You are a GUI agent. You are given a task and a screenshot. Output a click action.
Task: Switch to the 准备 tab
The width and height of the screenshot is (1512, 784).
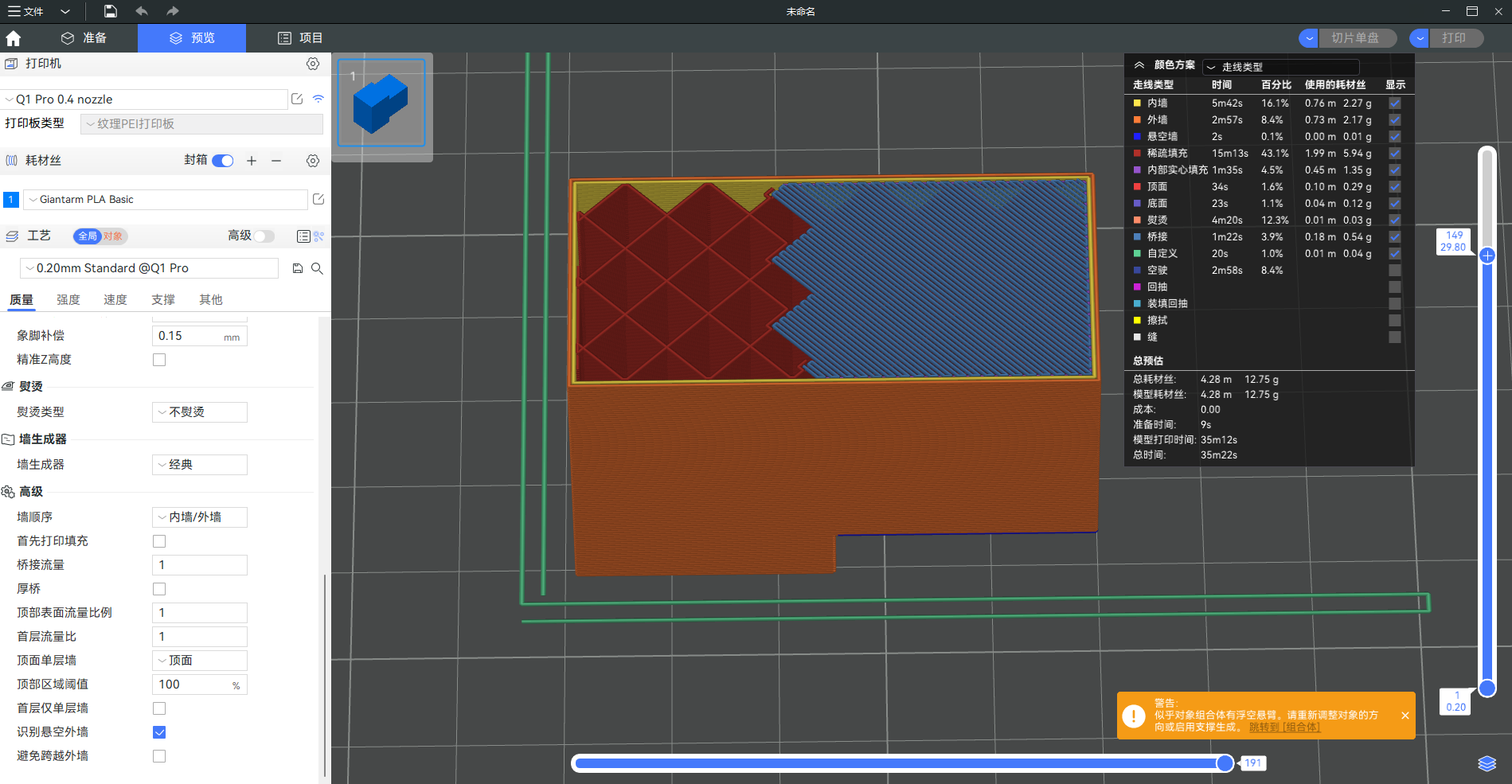(84, 38)
